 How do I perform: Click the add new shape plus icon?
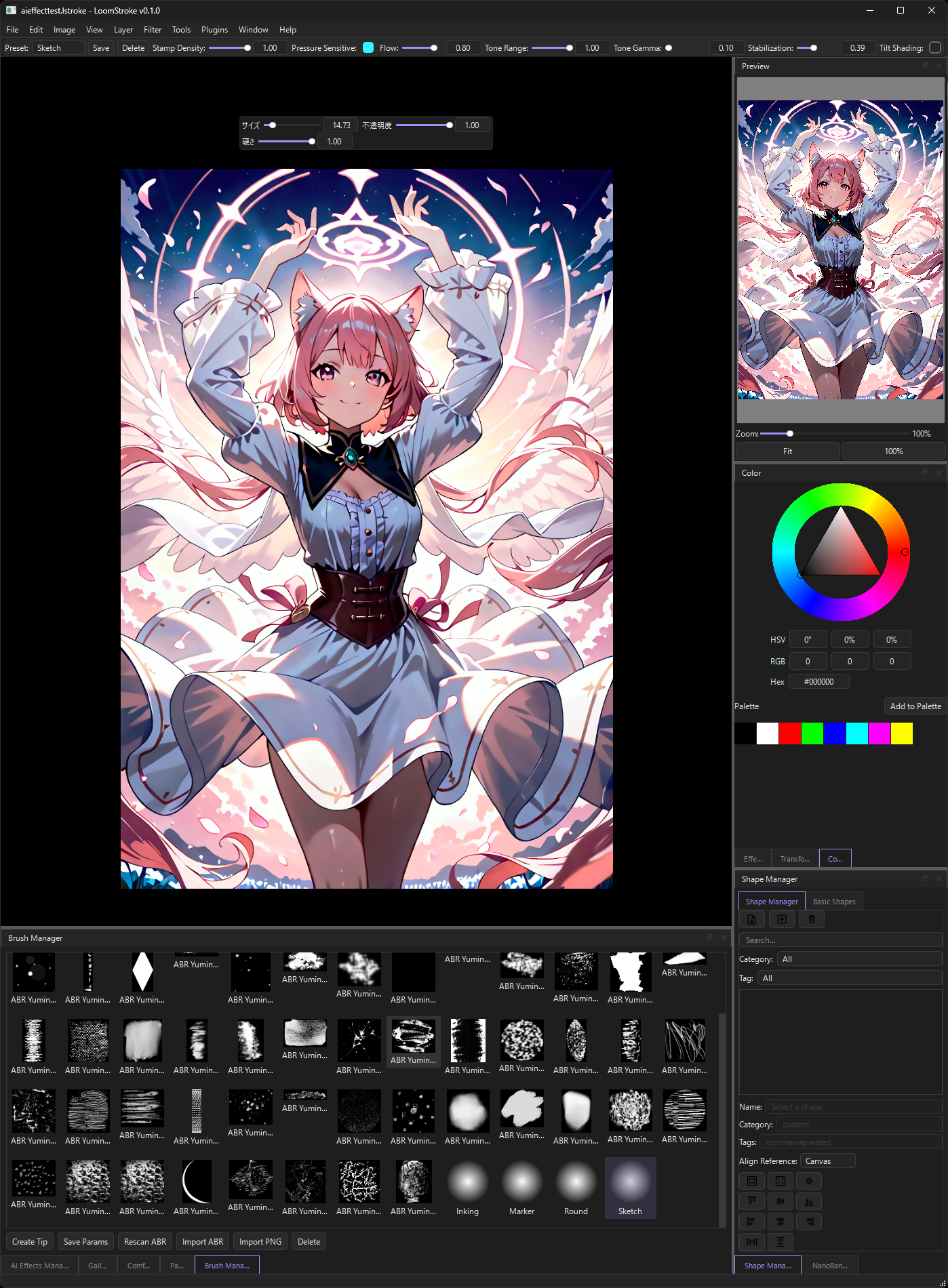tap(781, 919)
